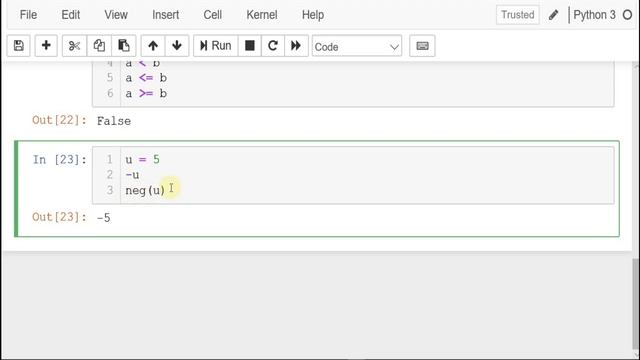Open the Edit menu
Screen dimensions: 640x360
click(71, 15)
